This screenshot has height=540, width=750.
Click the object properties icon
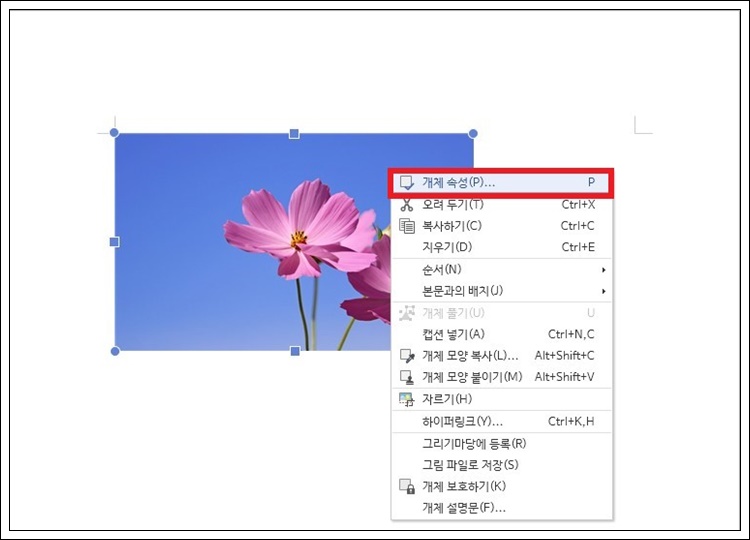coord(407,183)
